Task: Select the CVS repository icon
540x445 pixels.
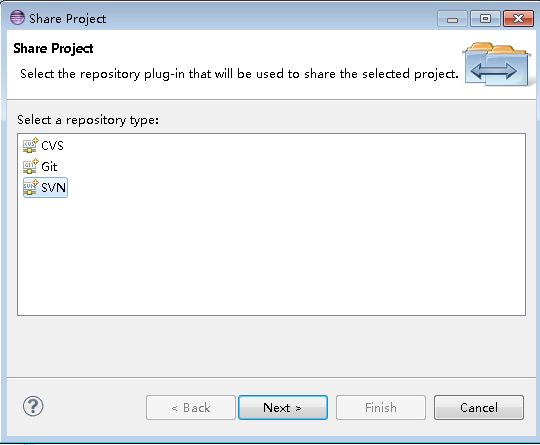Action: tap(30, 145)
